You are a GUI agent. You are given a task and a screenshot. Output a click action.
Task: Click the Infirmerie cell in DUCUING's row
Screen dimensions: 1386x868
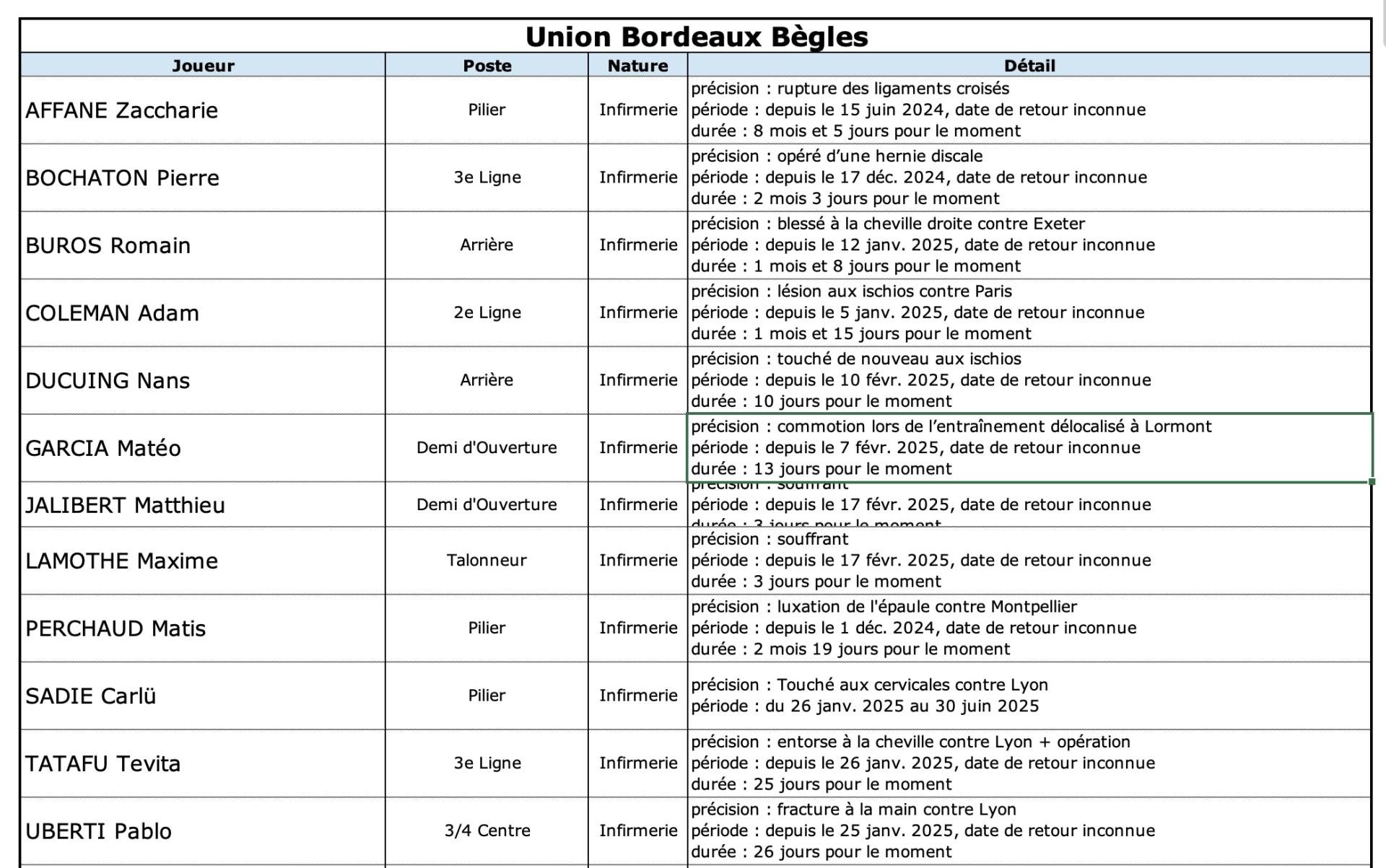coord(637,380)
